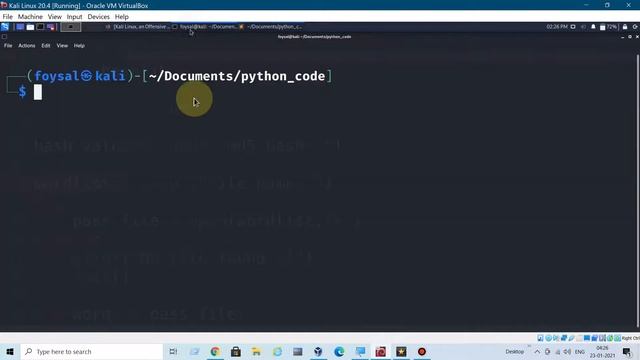Open Microsoft Edge from taskbar
The height and width of the screenshot is (360, 640).
point(339,351)
